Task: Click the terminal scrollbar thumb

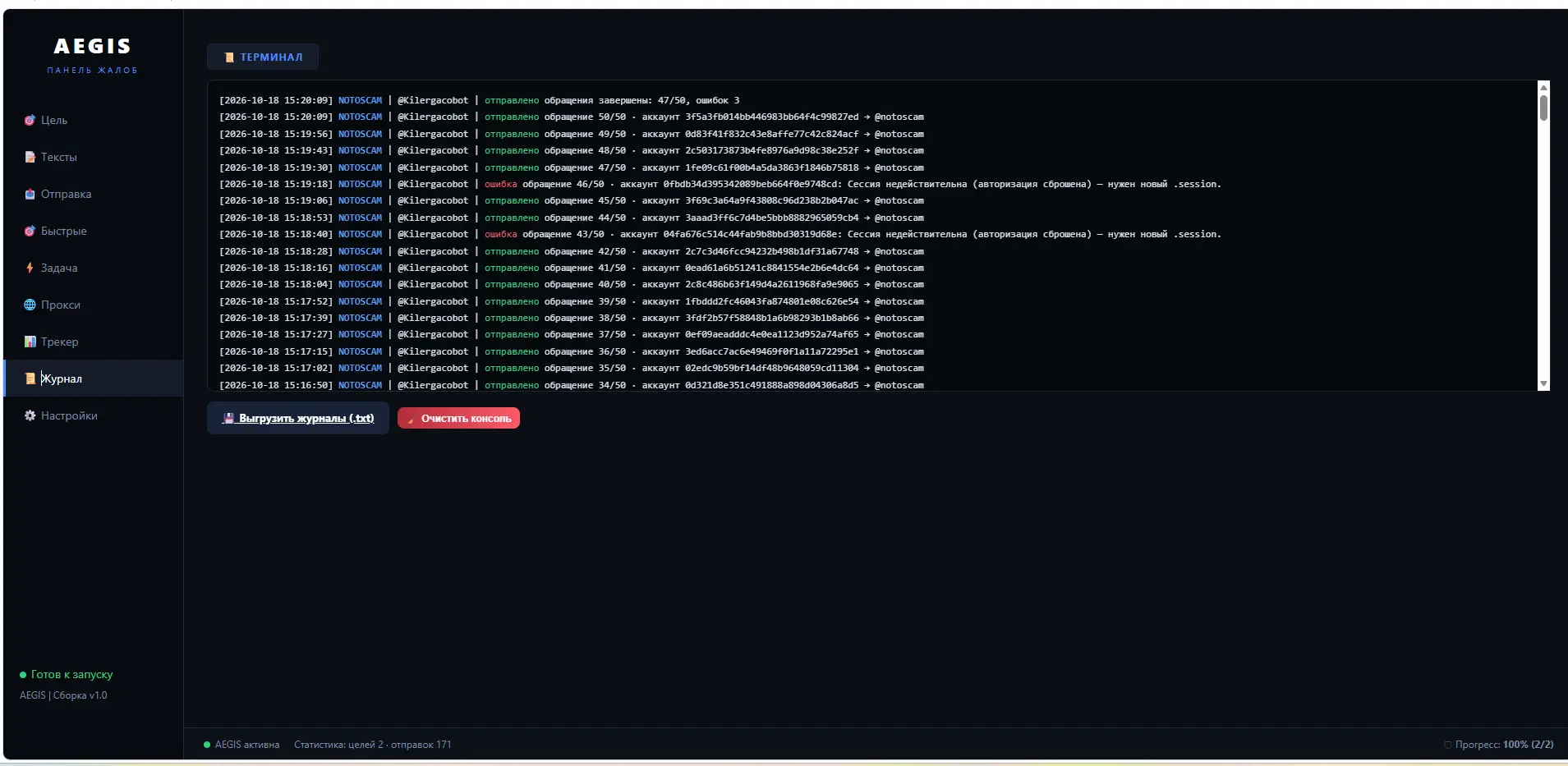Action: (x=1543, y=108)
